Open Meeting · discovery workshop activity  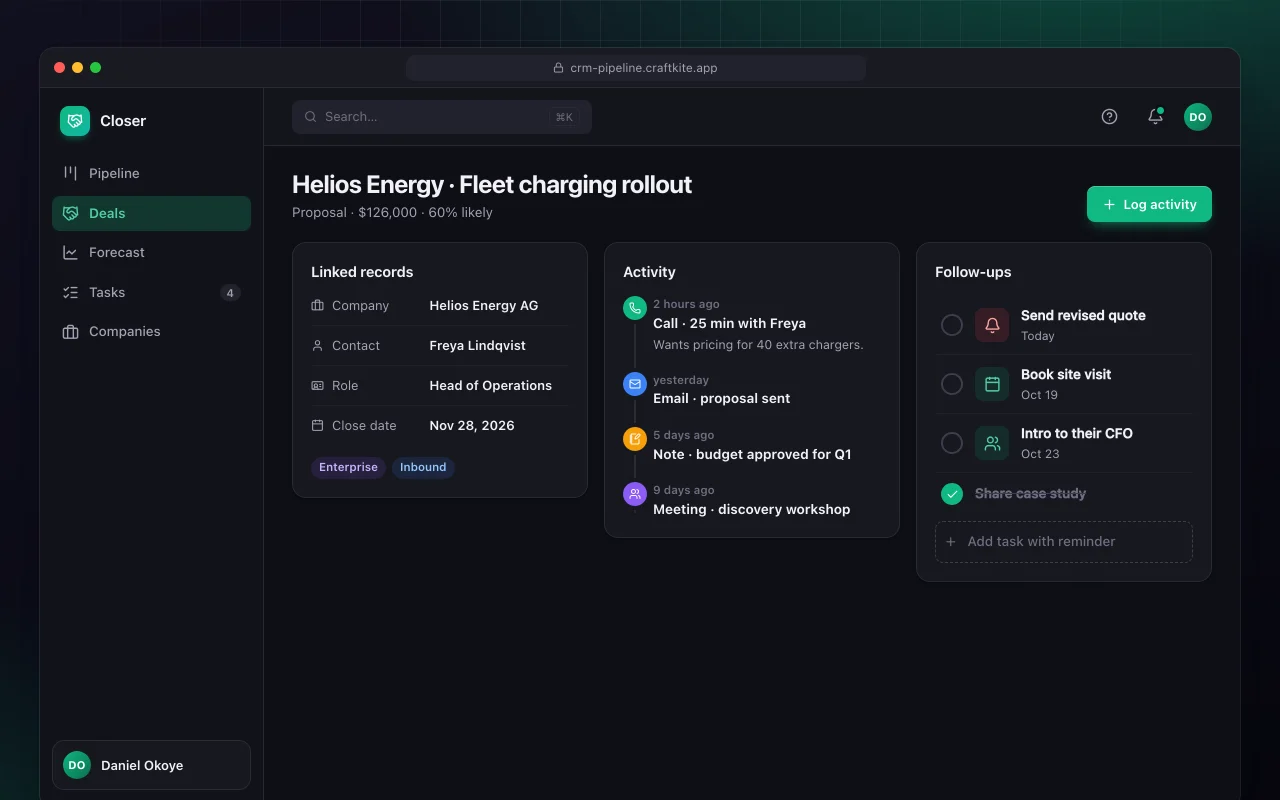click(x=751, y=509)
